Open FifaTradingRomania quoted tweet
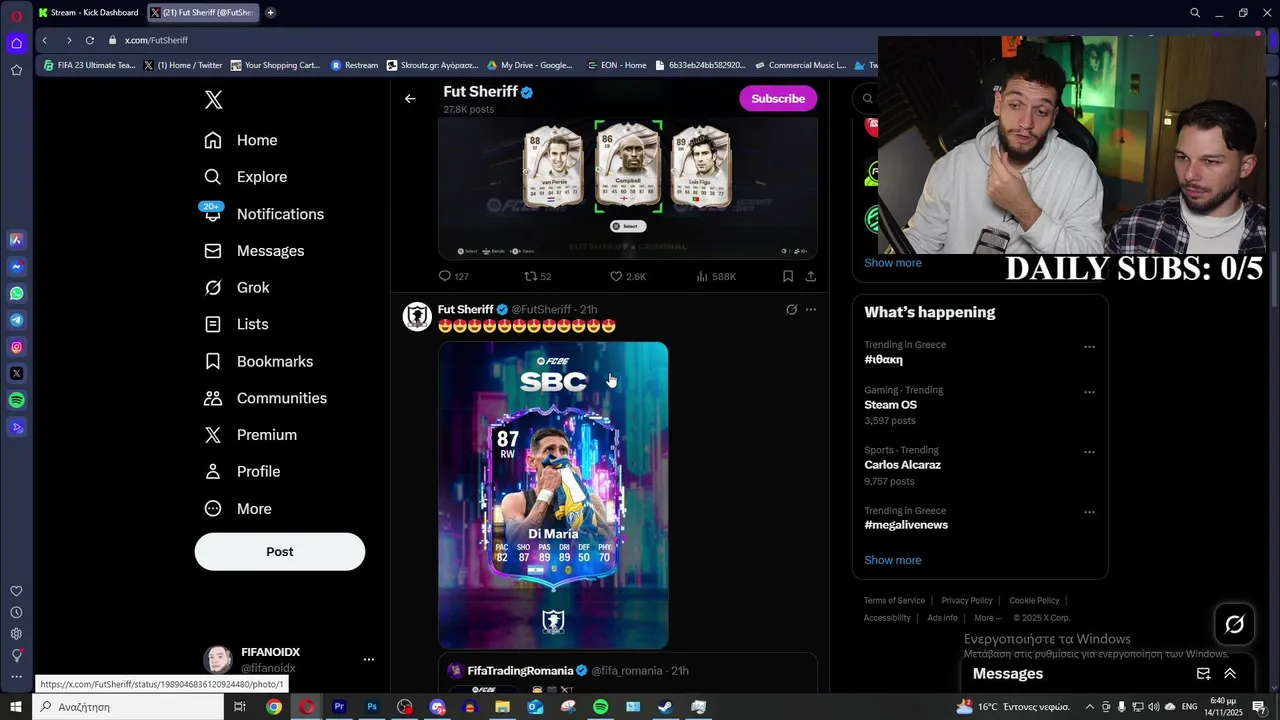The height and width of the screenshot is (720, 1280). (628, 673)
